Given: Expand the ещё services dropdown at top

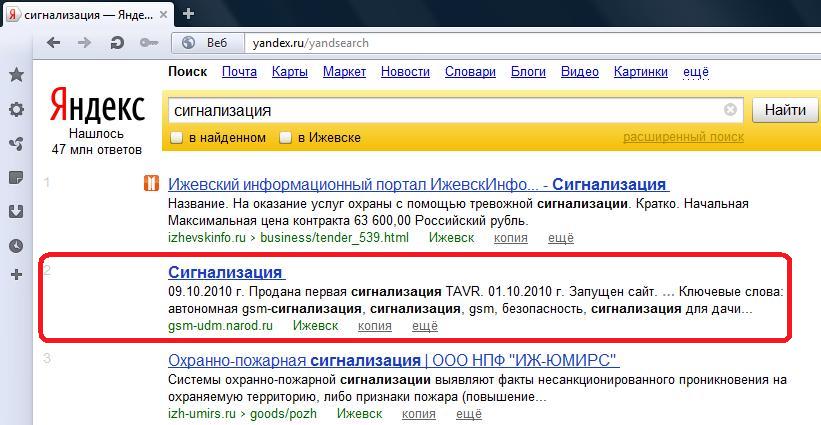Looking at the screenshot, I should pos(696,72).
